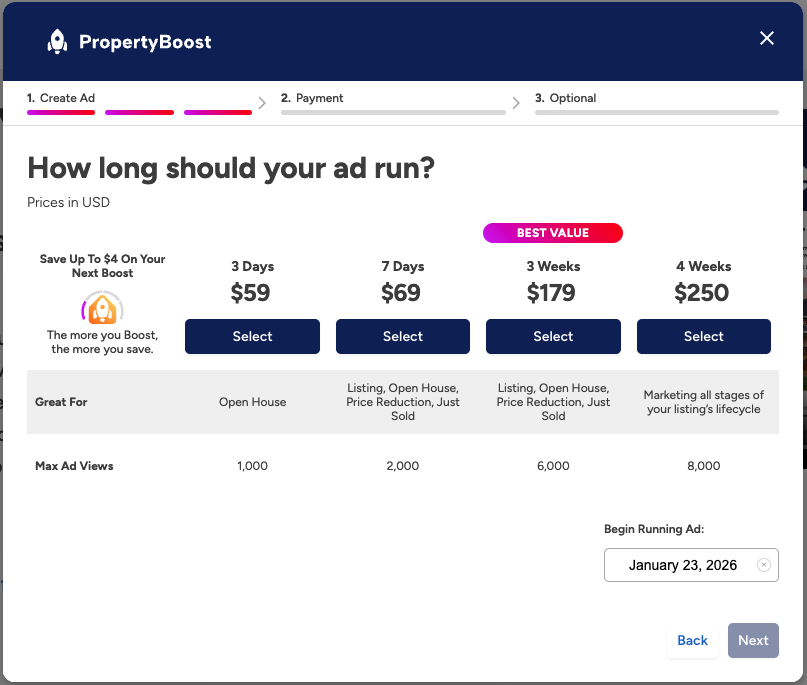Click the gray Payment progress bar

(x=392, y=113)
